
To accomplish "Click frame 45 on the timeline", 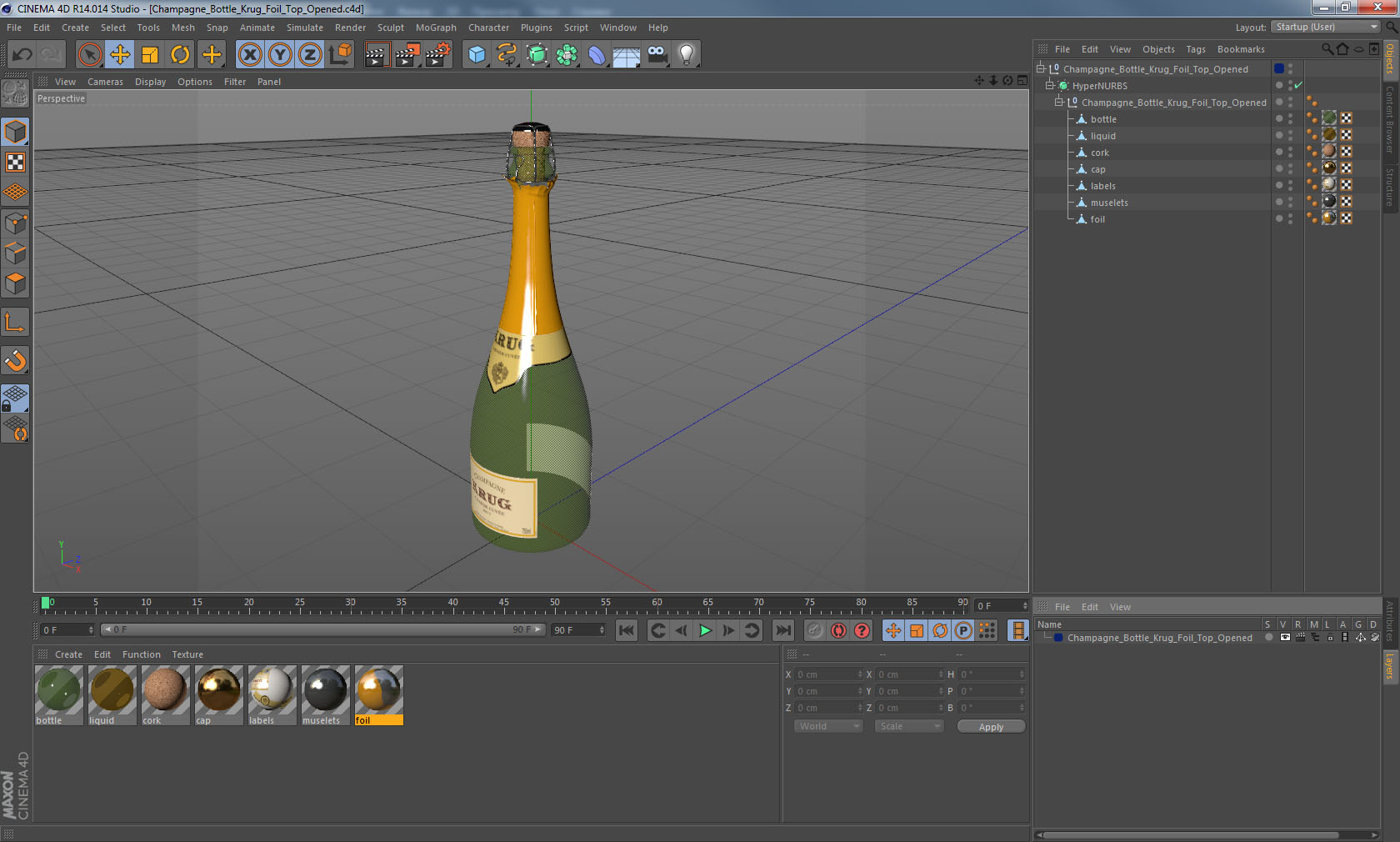I will click(503, 604).
